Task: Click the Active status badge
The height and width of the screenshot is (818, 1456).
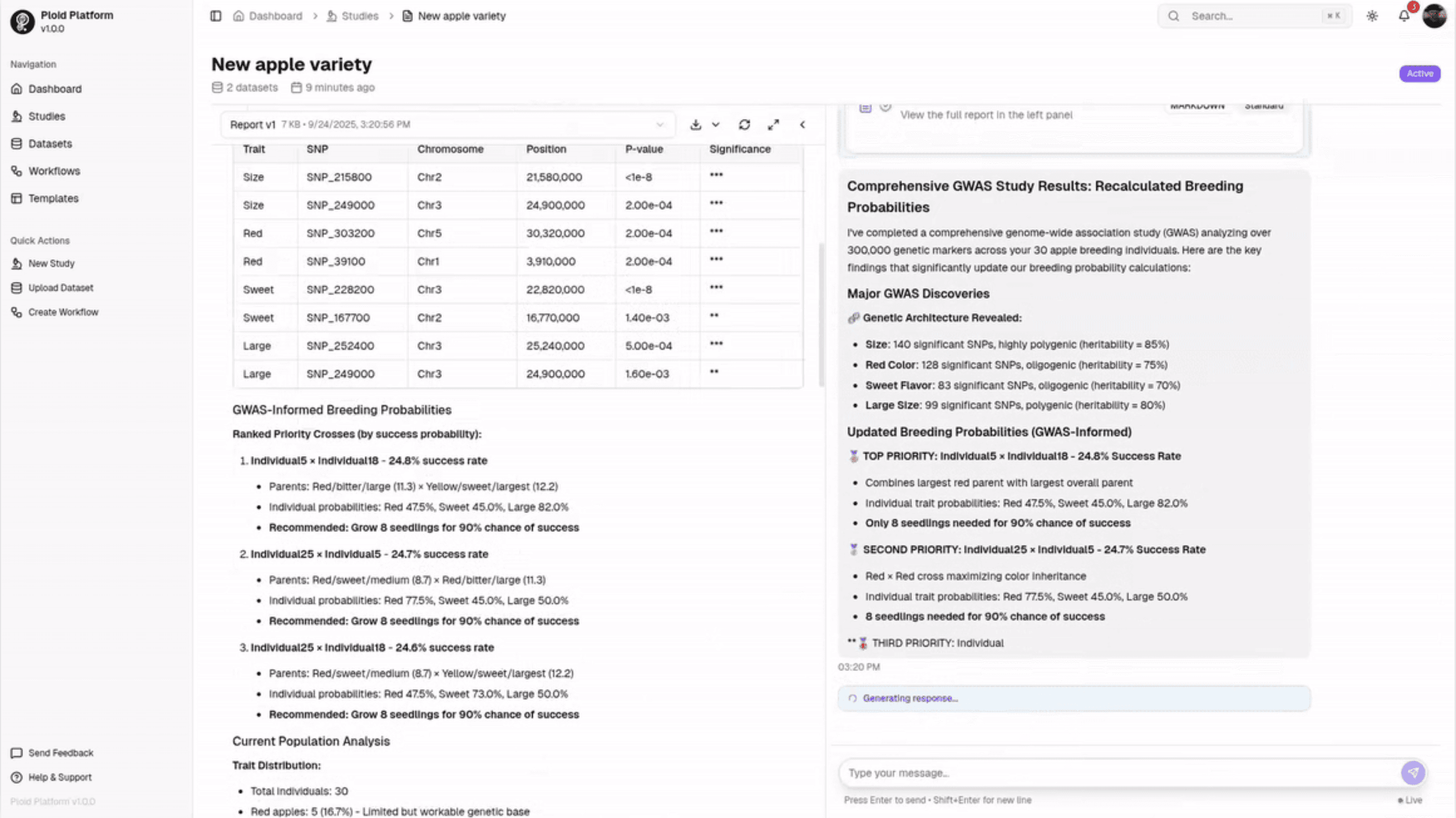Action: click(1419, 73)
